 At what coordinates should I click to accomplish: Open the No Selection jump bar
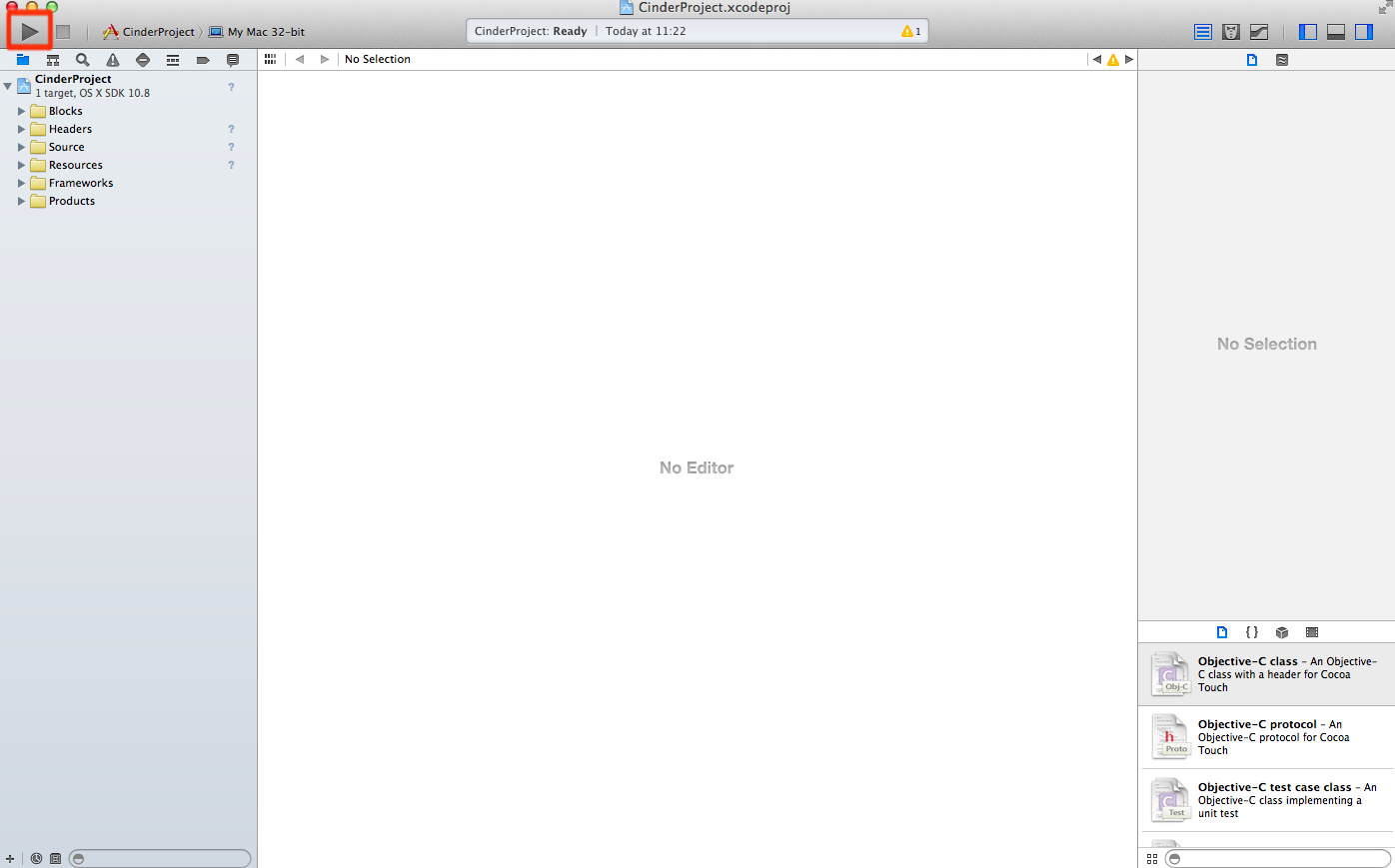point(378,59)
